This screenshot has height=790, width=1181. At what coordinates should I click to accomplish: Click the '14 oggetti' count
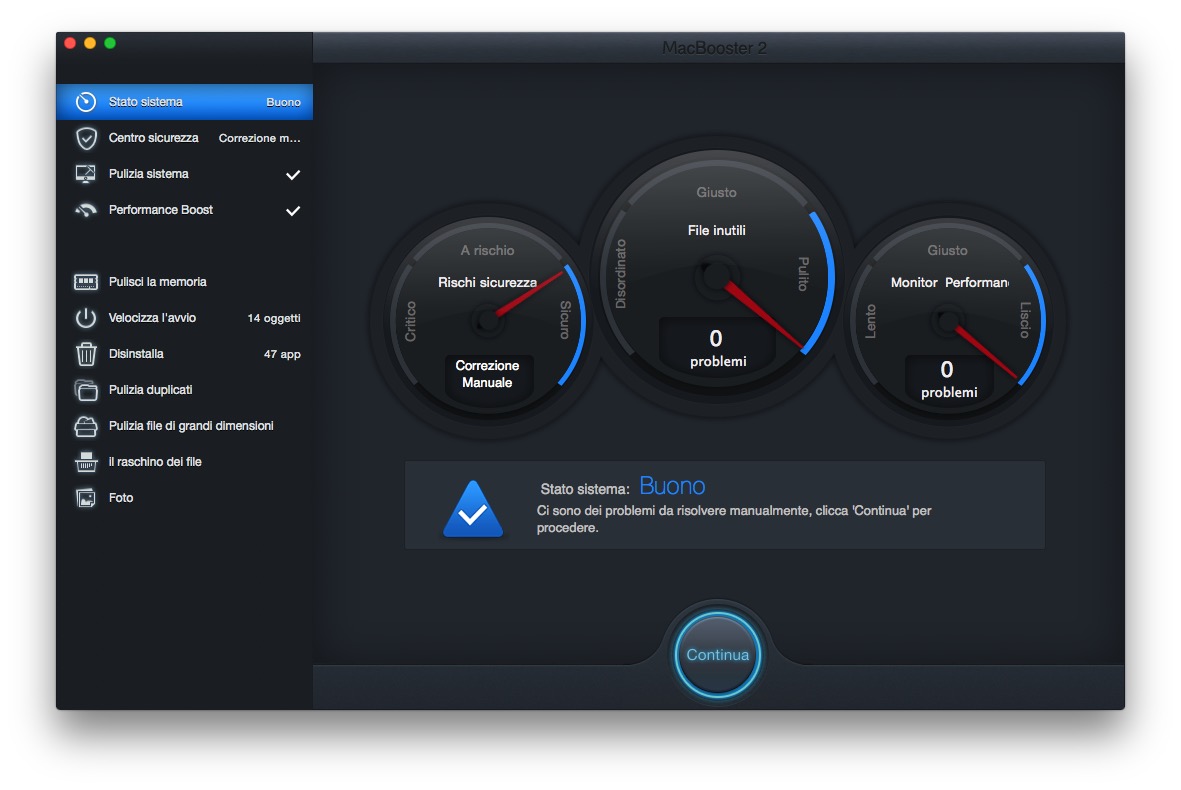click(x=274, y=319)
